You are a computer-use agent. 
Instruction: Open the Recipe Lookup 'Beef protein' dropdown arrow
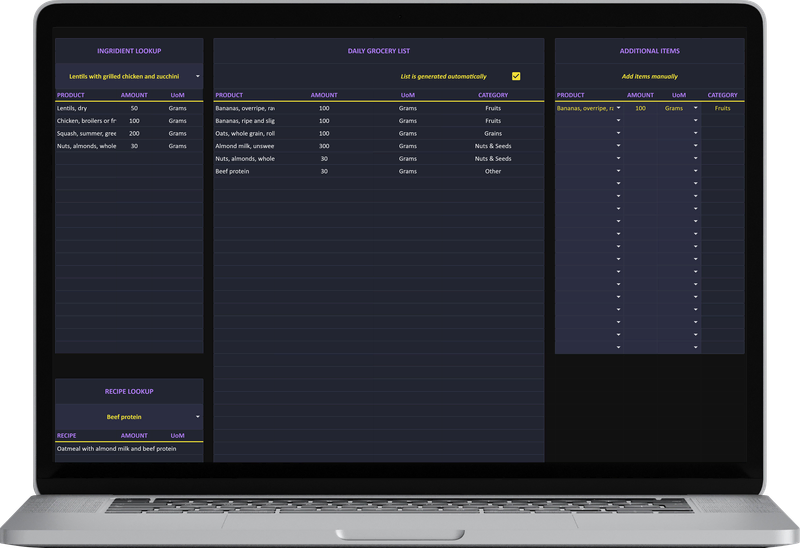(x=198, y=417)
